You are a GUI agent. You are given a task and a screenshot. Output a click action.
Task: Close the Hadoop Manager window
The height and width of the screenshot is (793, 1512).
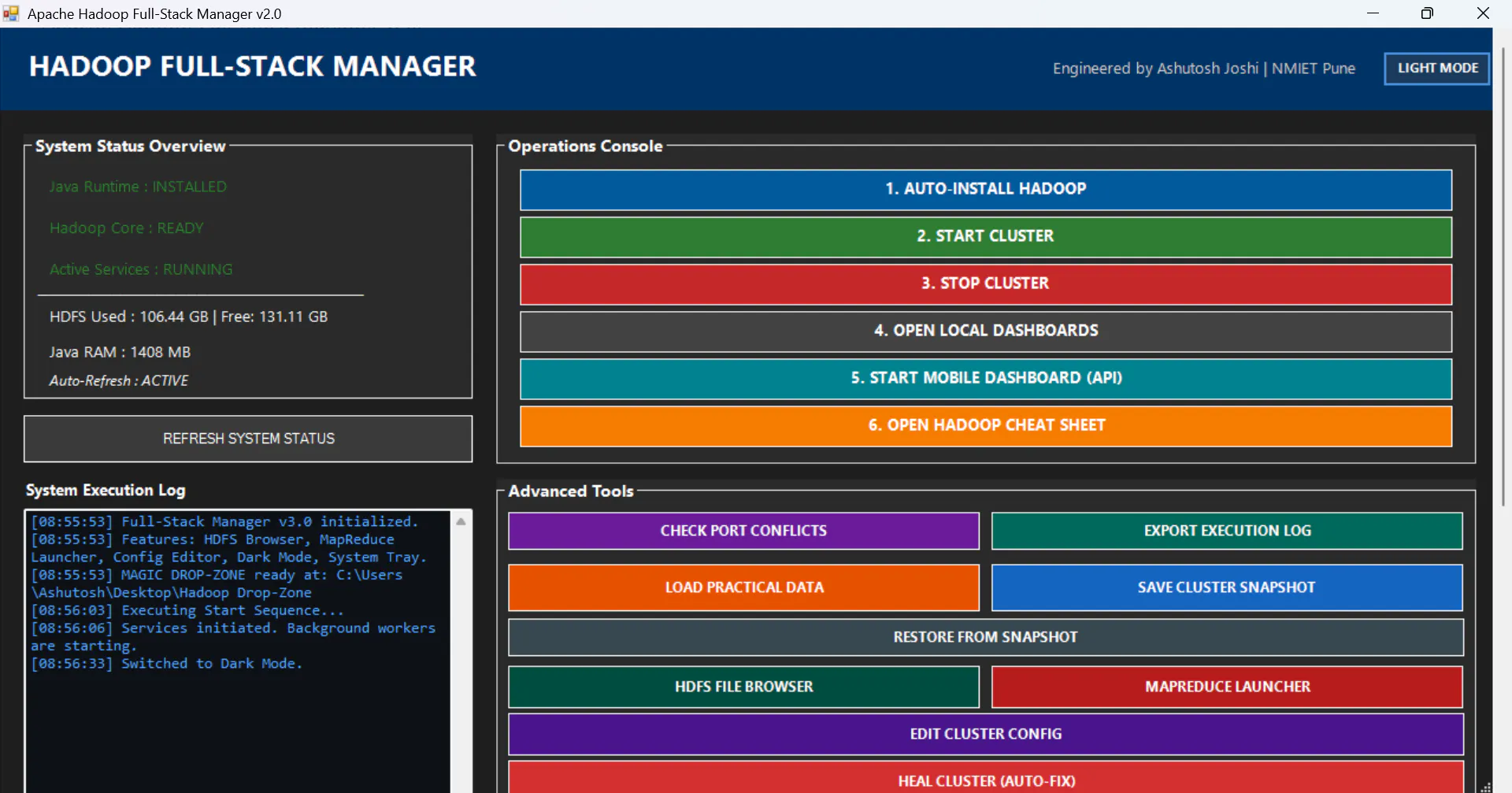[x=1483, y=13]
